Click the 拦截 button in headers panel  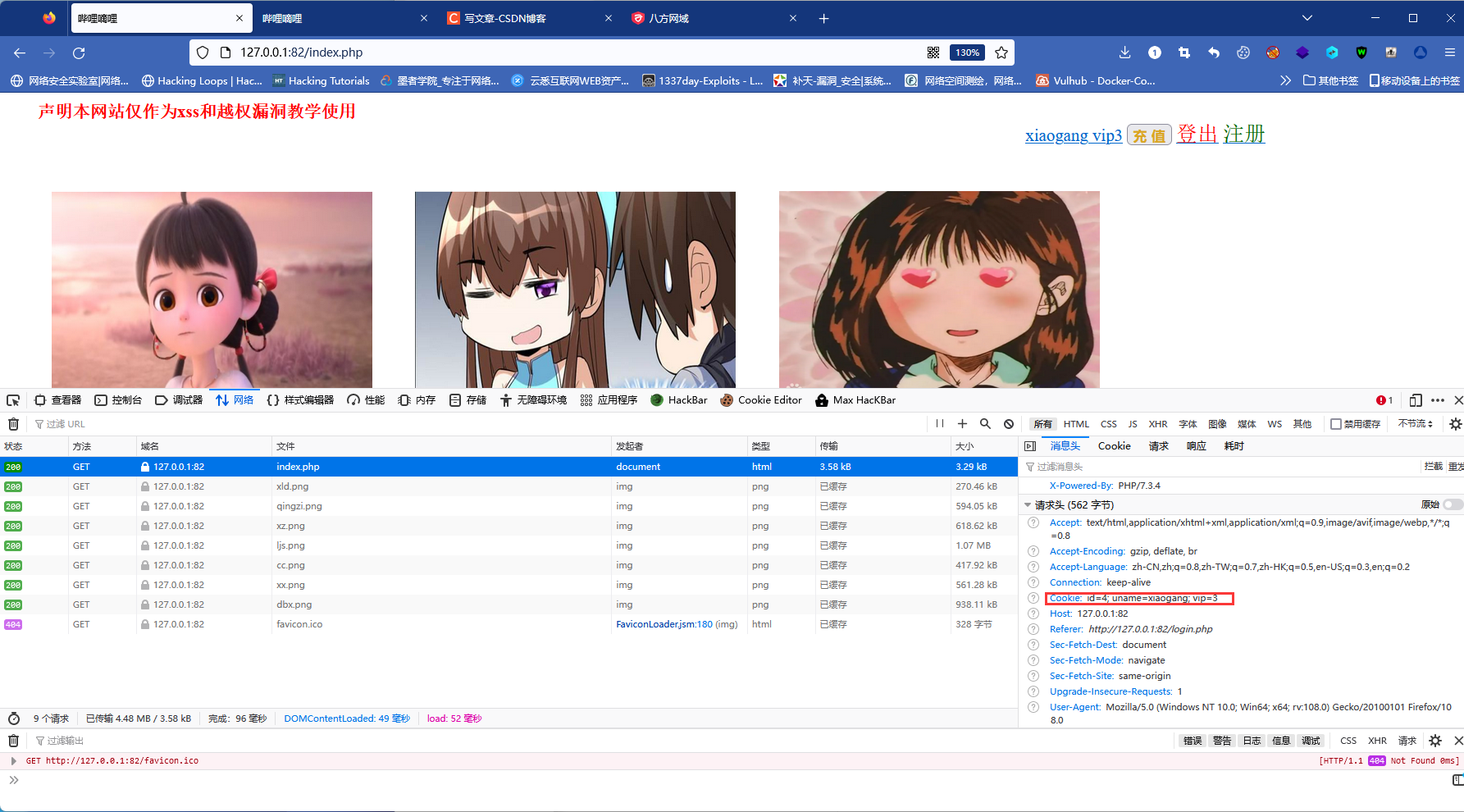pyautogui.click(x=1433, y=467)
